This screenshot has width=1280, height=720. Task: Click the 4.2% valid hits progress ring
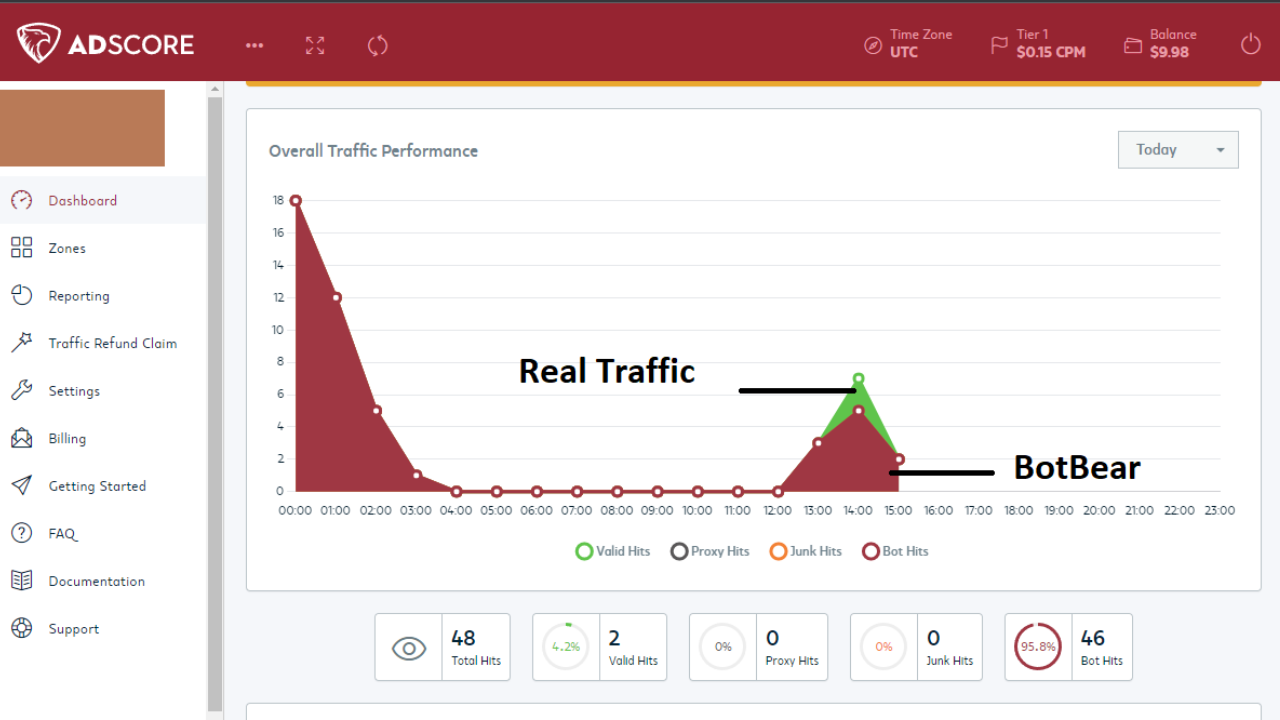pos(566,647)
